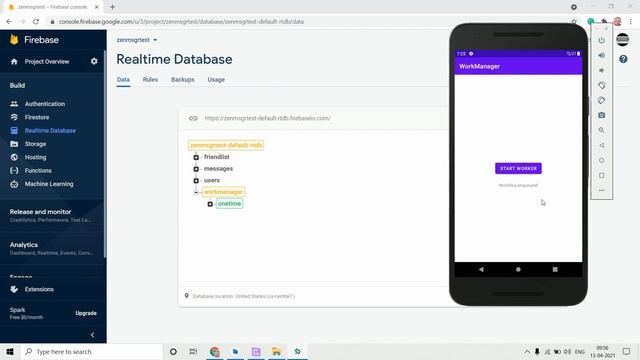Image resolution: width=640 pixels, height=360 pixels.
Task: Open the Windows notification center
Action: pos(626,351)
